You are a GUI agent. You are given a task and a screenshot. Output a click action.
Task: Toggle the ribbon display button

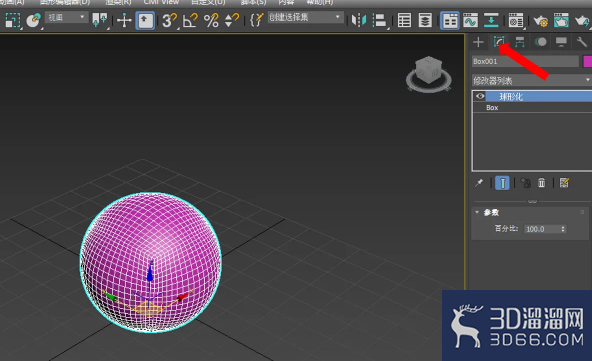tap(450, 20)
